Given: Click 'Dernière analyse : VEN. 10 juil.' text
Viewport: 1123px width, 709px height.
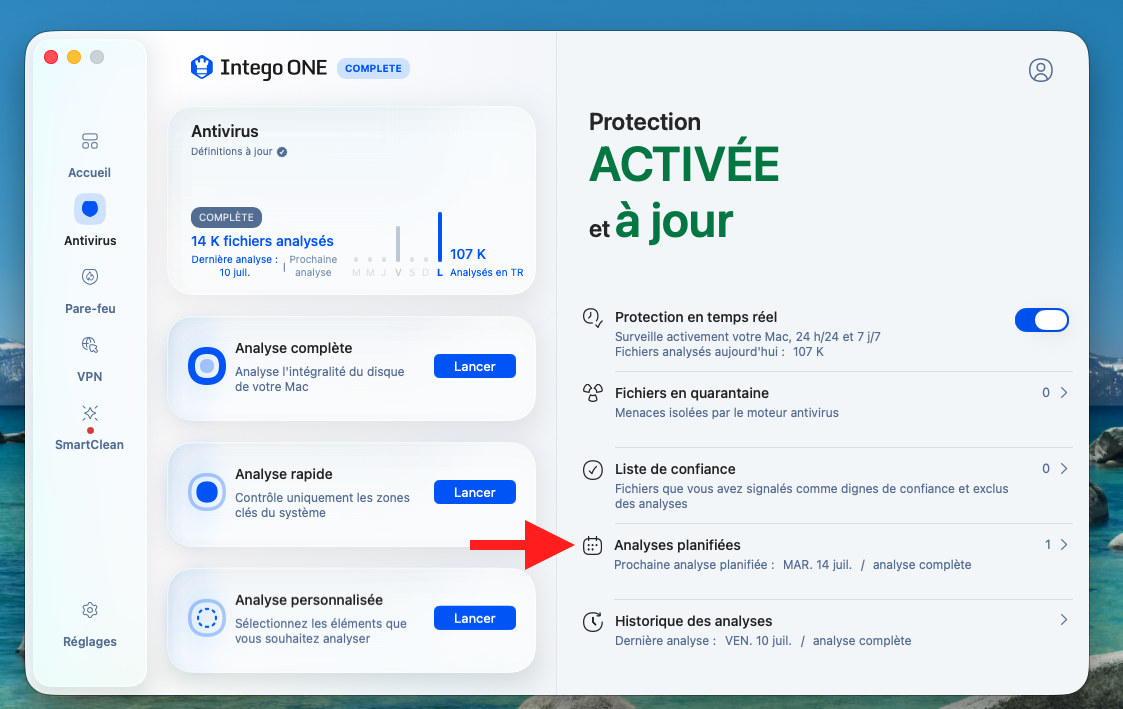Looking at the screenshot, I should (703, 641).
